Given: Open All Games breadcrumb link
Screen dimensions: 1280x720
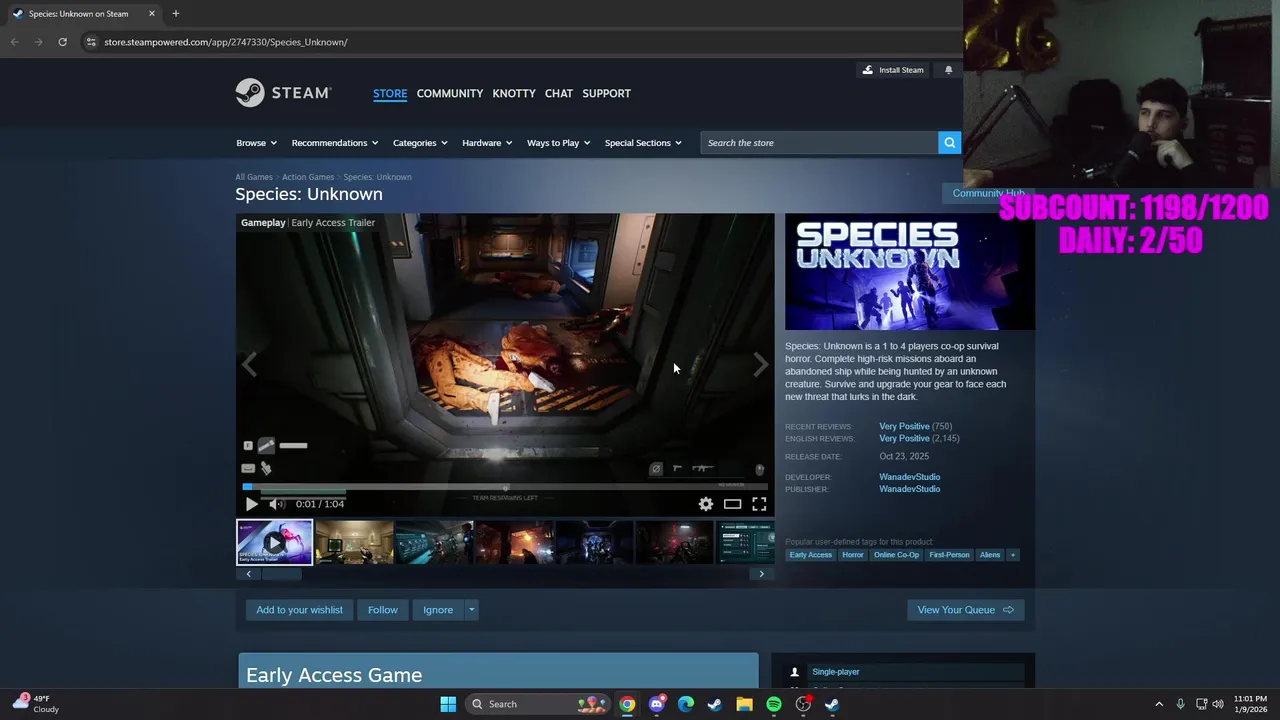Looking at the screenshot, I should pyautogui.click(x=254, y=177).
